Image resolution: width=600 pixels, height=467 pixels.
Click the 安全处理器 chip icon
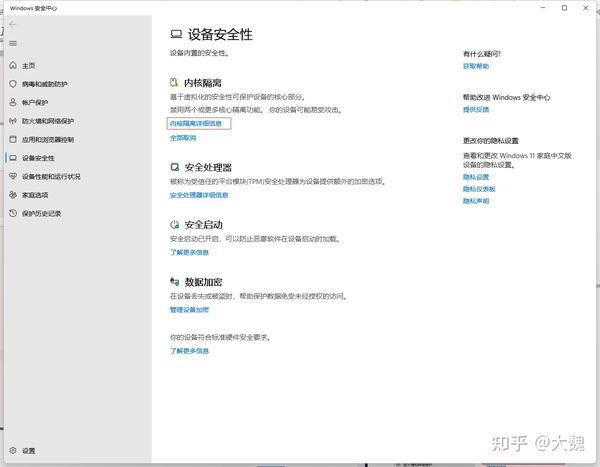[x=175, y=167]
